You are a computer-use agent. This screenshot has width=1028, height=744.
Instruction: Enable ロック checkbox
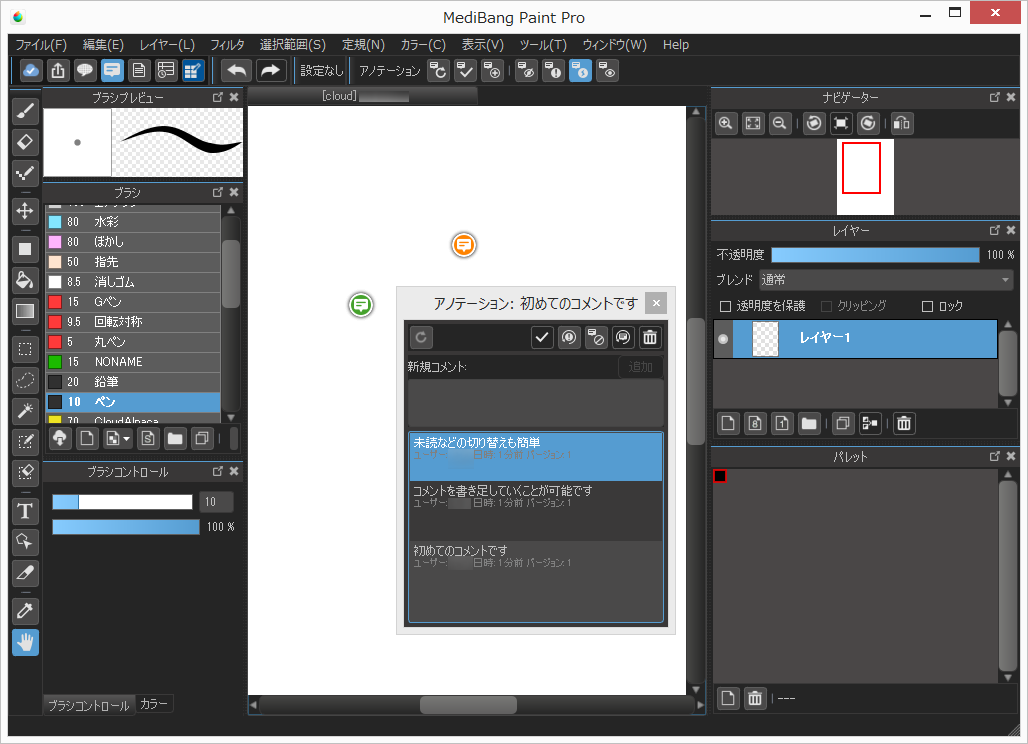pyautogui.click(x=927, y=306)
